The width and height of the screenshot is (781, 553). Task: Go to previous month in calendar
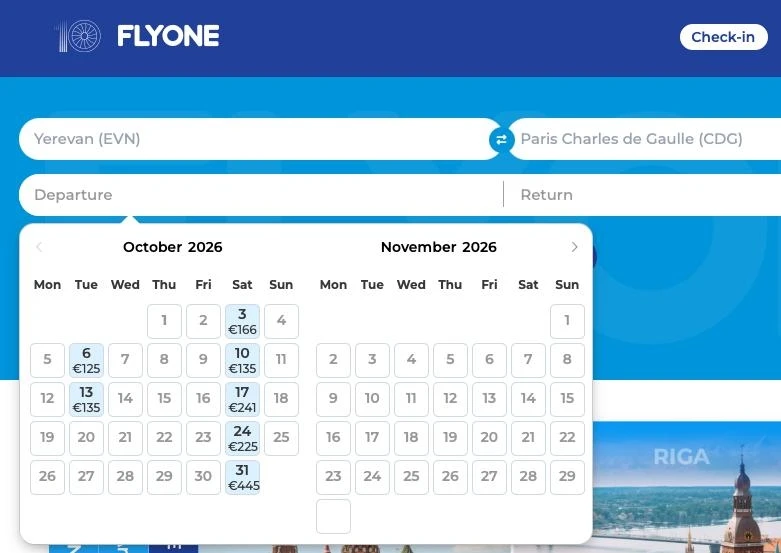[39, 247]
